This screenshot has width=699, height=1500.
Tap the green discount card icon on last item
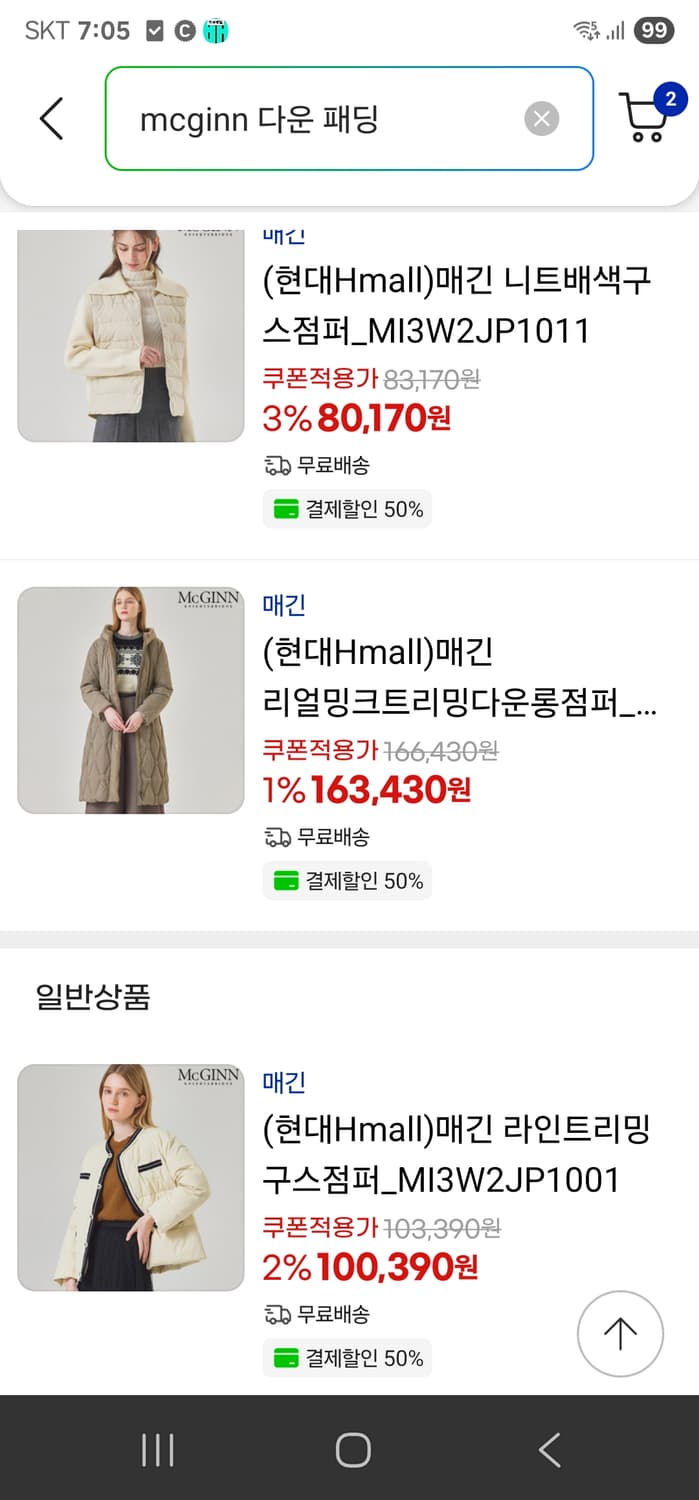click(288, 1358)
